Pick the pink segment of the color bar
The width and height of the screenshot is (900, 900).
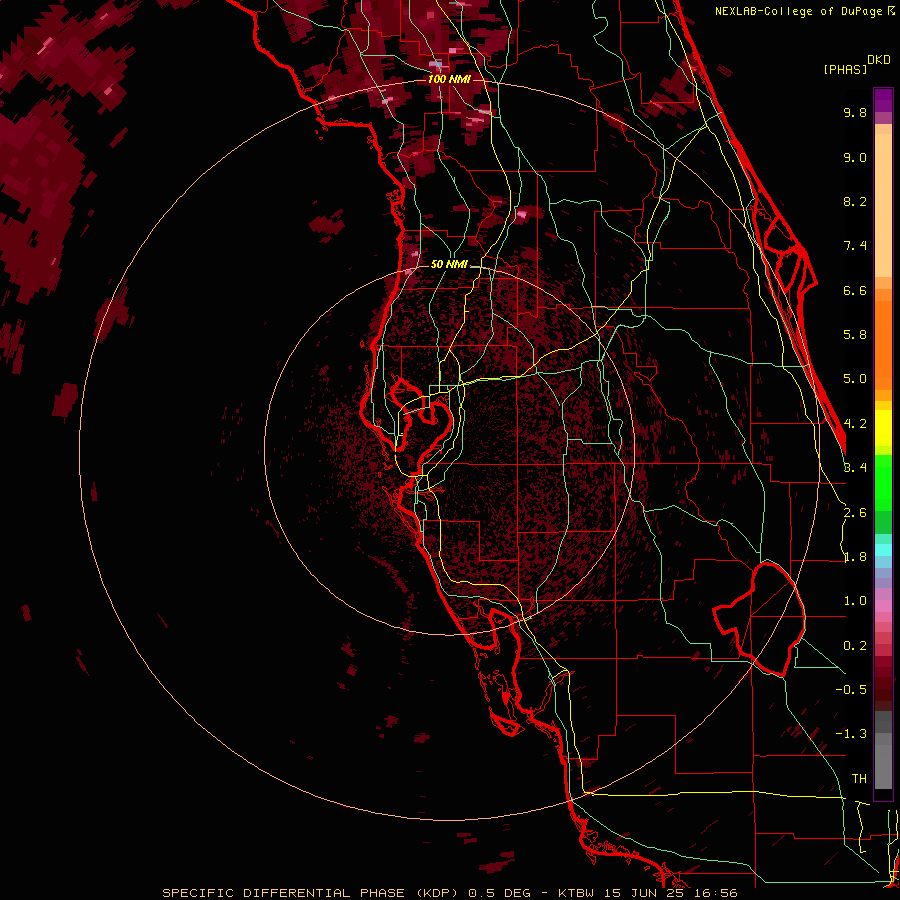click(883, 606)
